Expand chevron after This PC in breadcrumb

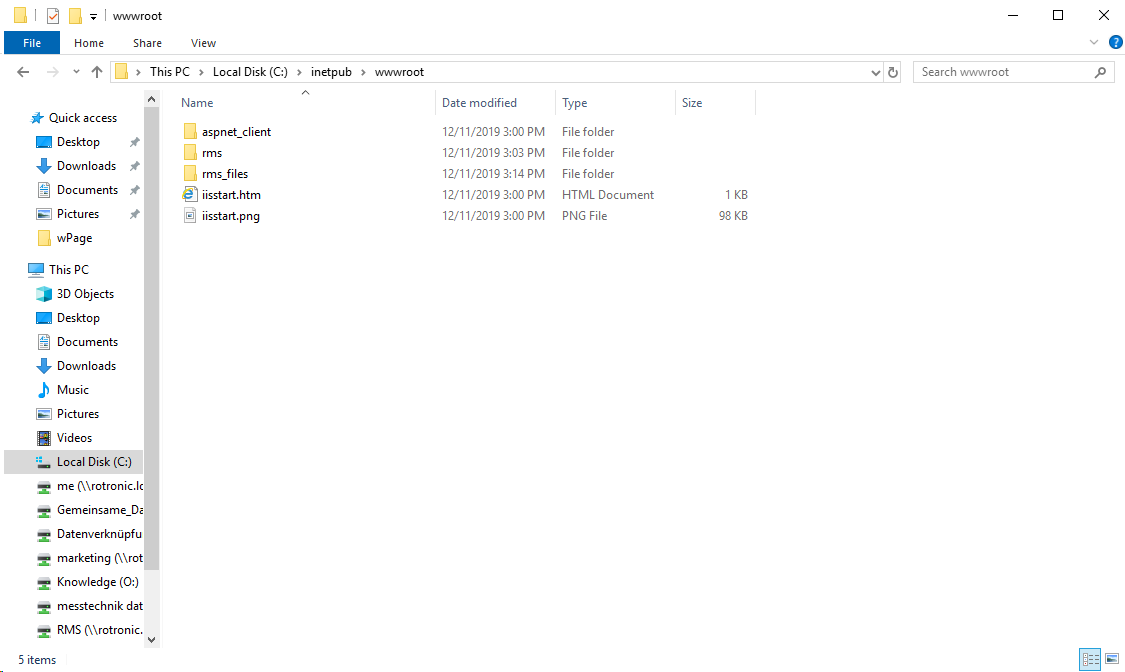click(202, 72)
